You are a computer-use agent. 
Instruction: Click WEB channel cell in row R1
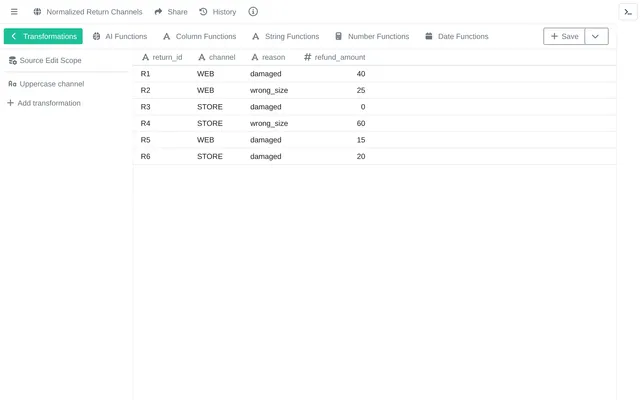(205, 74)
